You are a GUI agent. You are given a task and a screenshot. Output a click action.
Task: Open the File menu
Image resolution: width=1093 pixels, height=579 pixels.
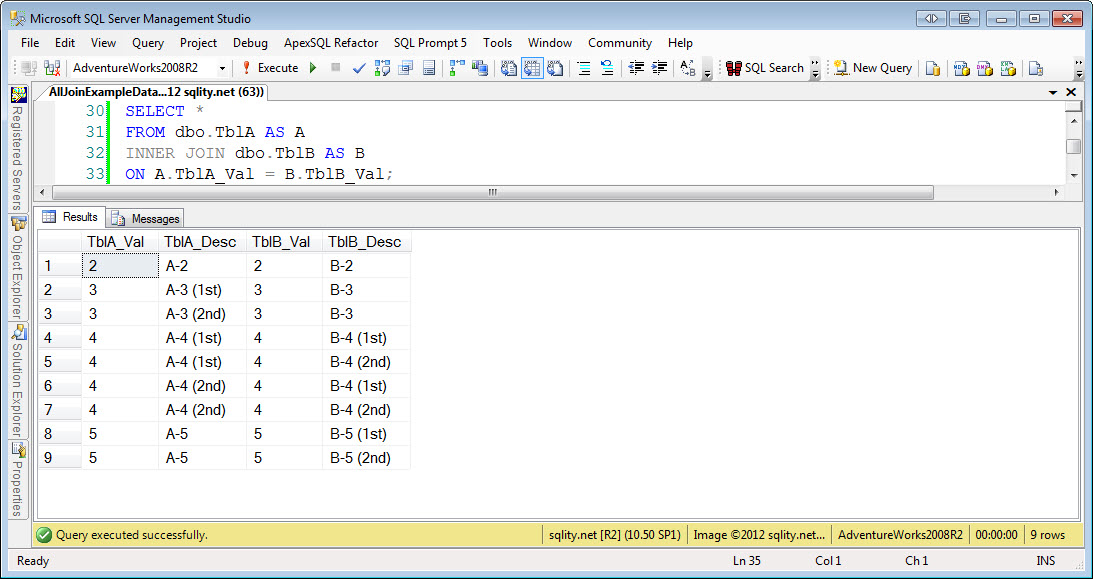(x=30, y=43)
